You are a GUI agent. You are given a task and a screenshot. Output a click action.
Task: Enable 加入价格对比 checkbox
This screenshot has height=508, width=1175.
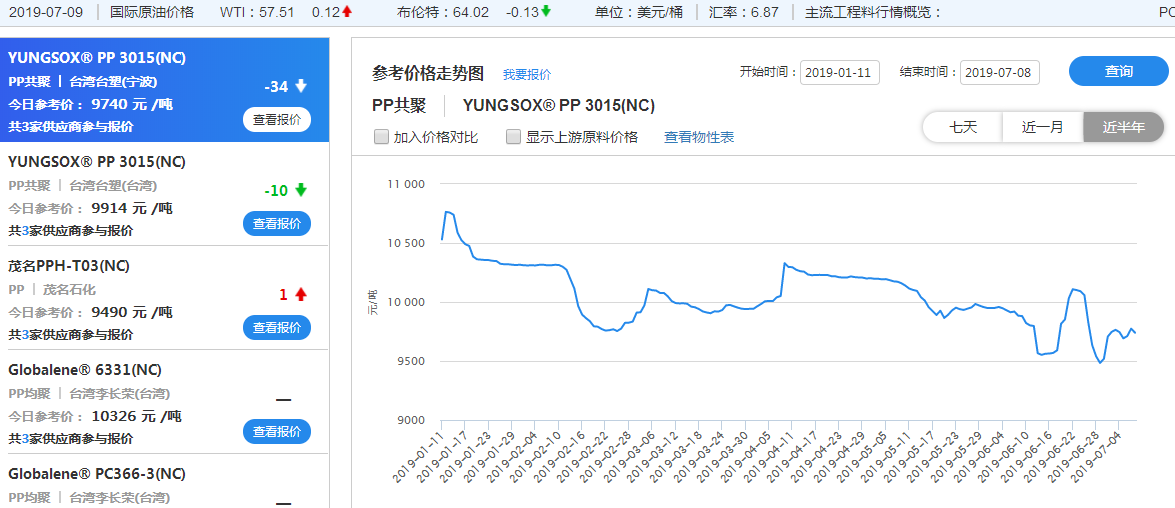tap(381, 137)
